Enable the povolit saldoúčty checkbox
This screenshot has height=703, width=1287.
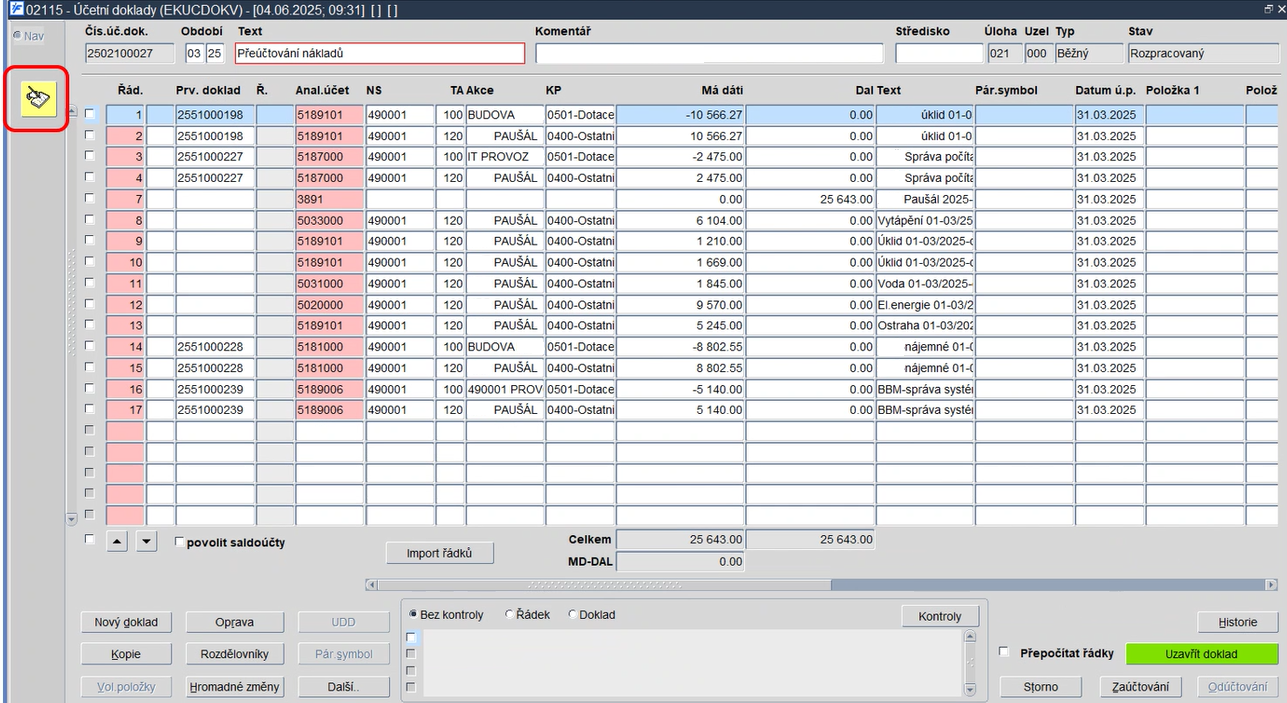tap(180, 543)
